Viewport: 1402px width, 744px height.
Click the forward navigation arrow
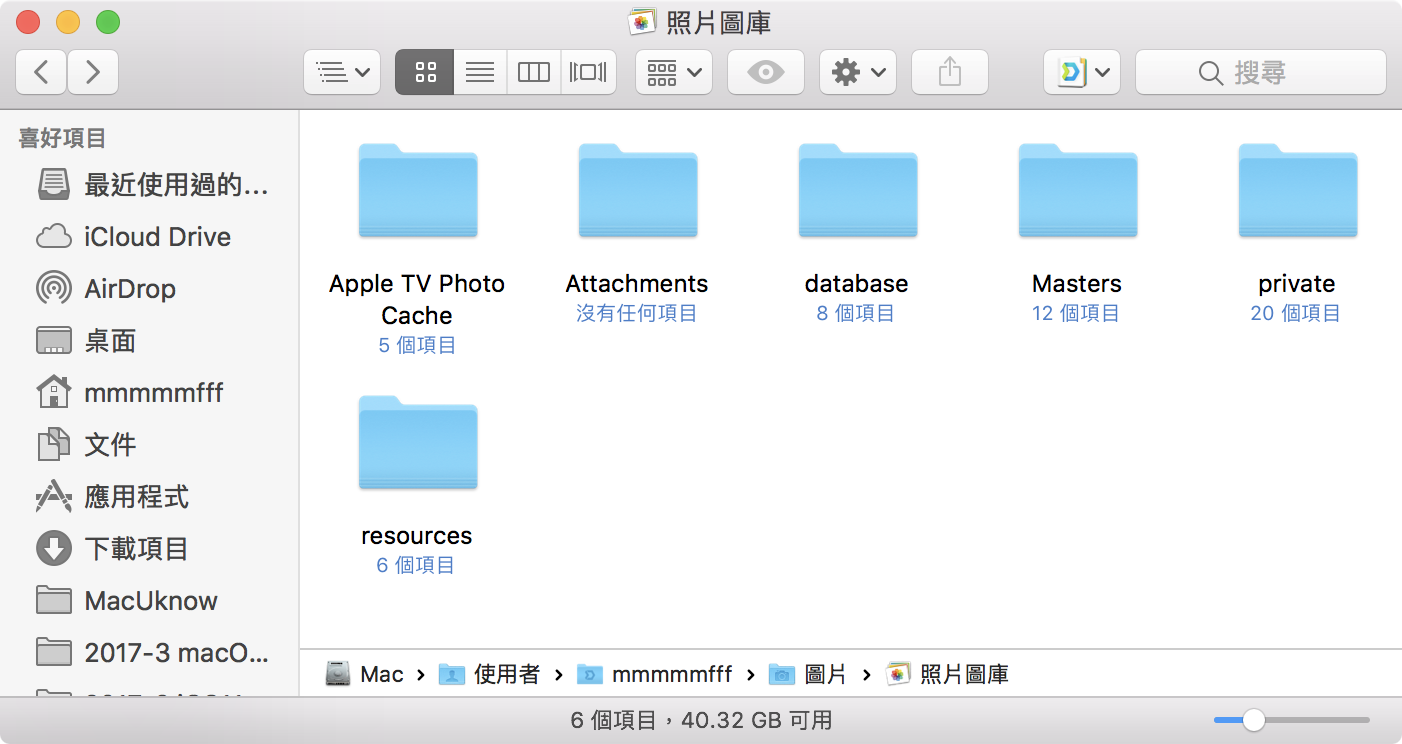tap(93, 72)
